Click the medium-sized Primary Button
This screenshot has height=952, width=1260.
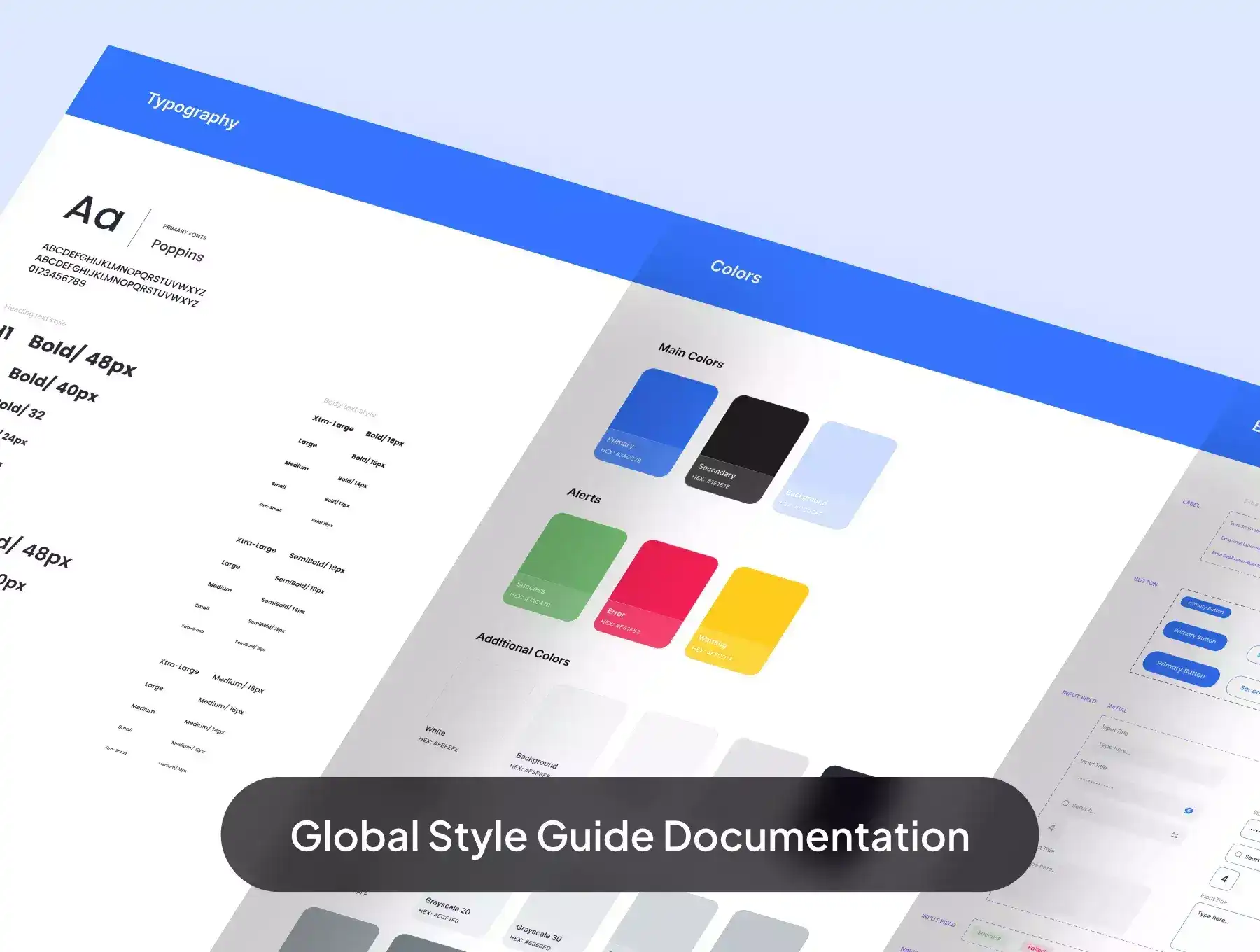(x=1195, y=636)
